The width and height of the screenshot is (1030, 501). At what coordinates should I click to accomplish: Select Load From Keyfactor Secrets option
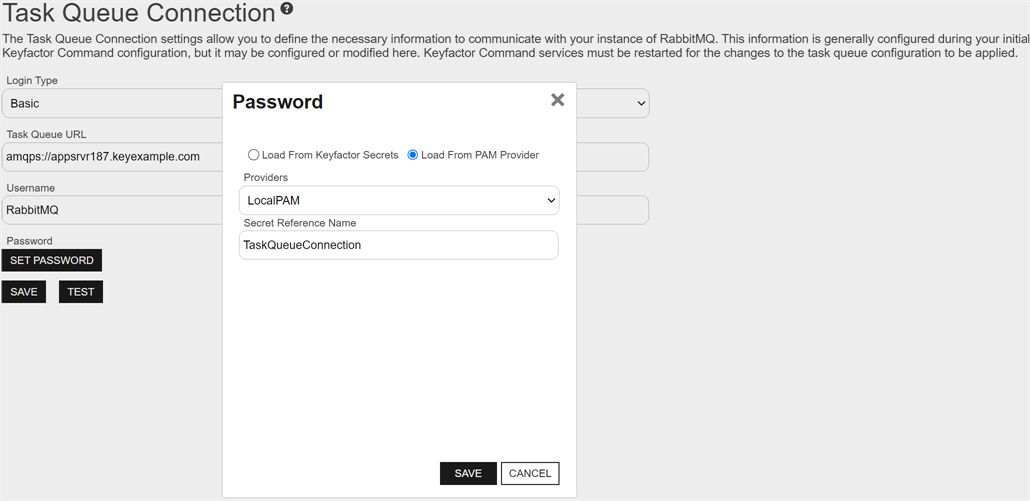pos(254,155)
